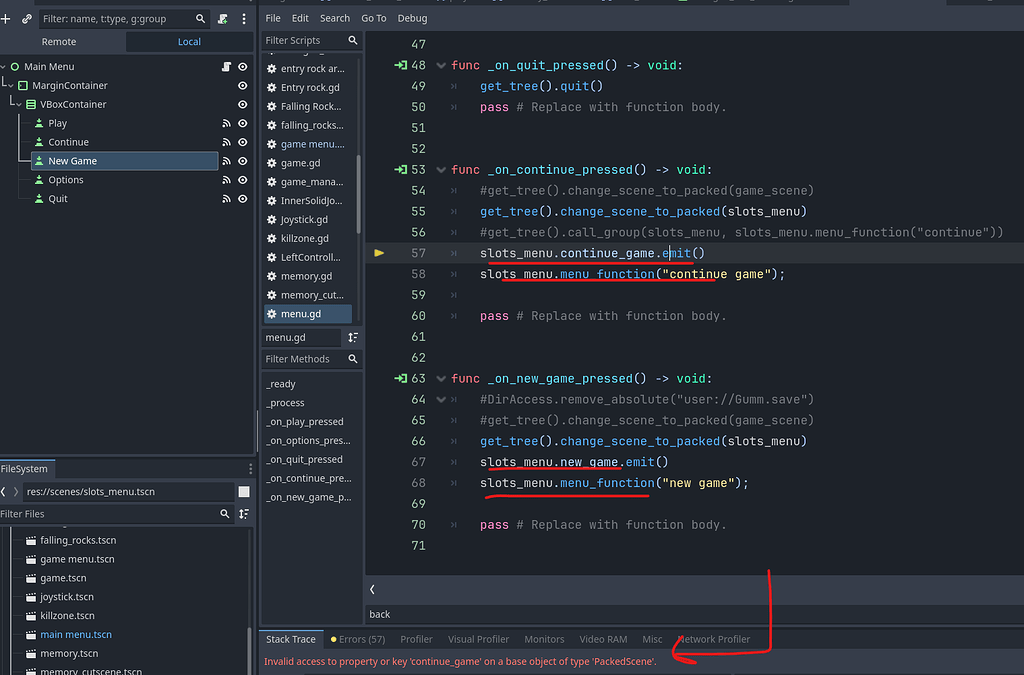
Task: Hide the MarginContainer node with eye icon
Action: [x=242, y=86]
